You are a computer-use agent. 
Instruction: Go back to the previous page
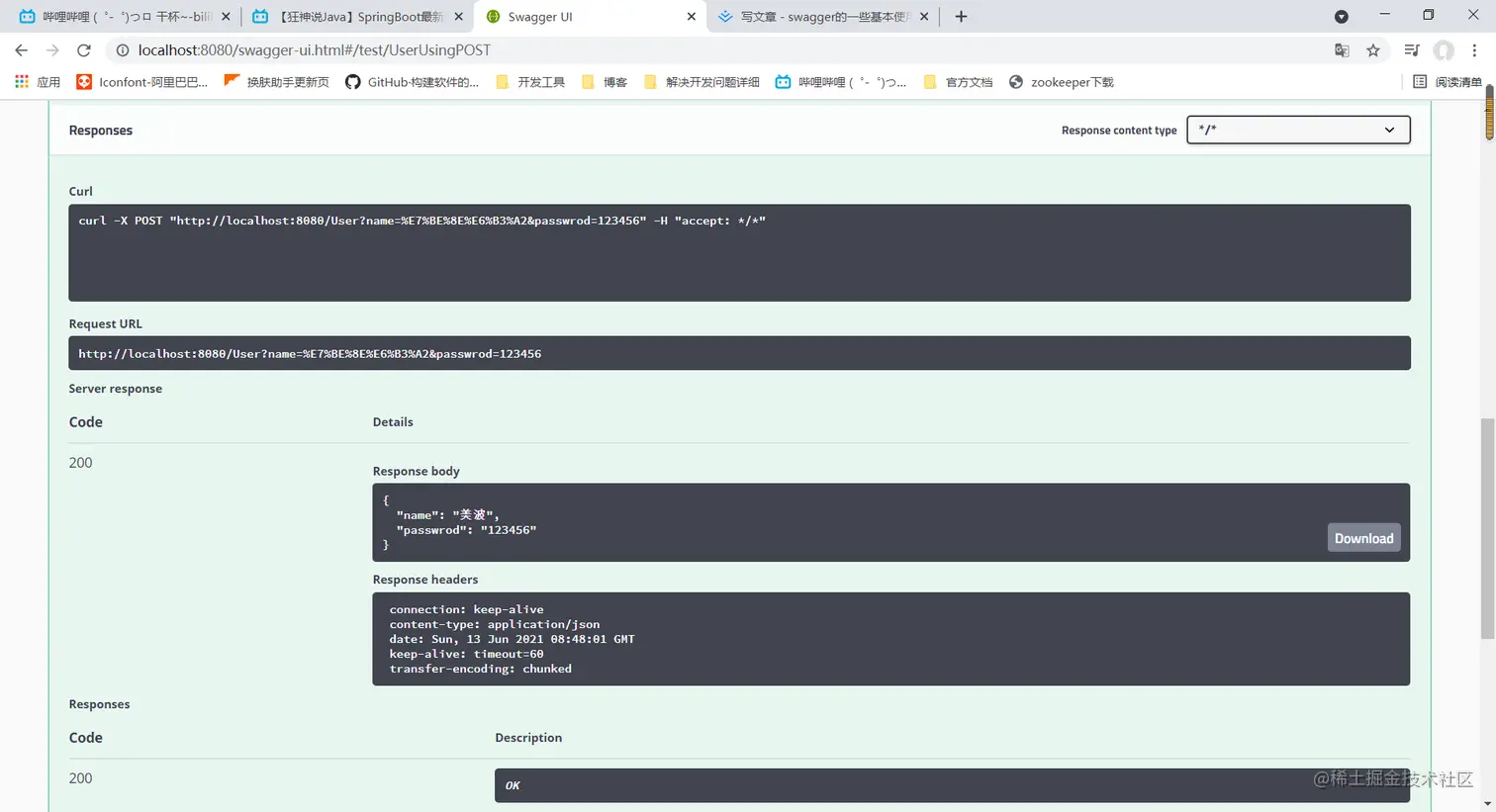(22, 50)
